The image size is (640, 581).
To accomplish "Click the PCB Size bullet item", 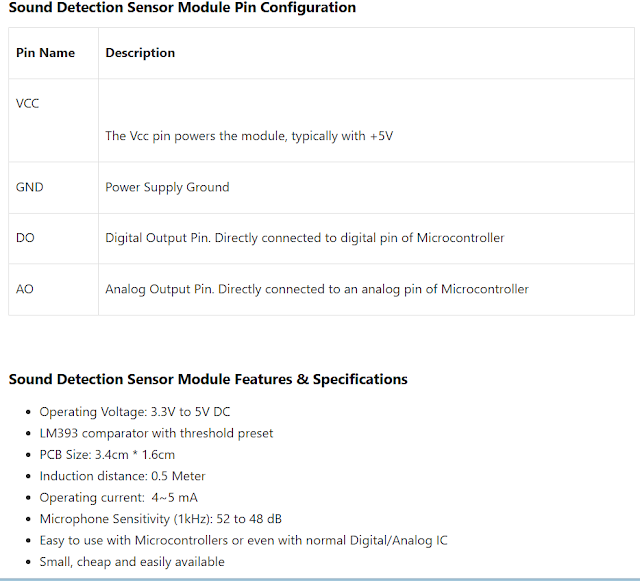I will click(x=107, y=454).
